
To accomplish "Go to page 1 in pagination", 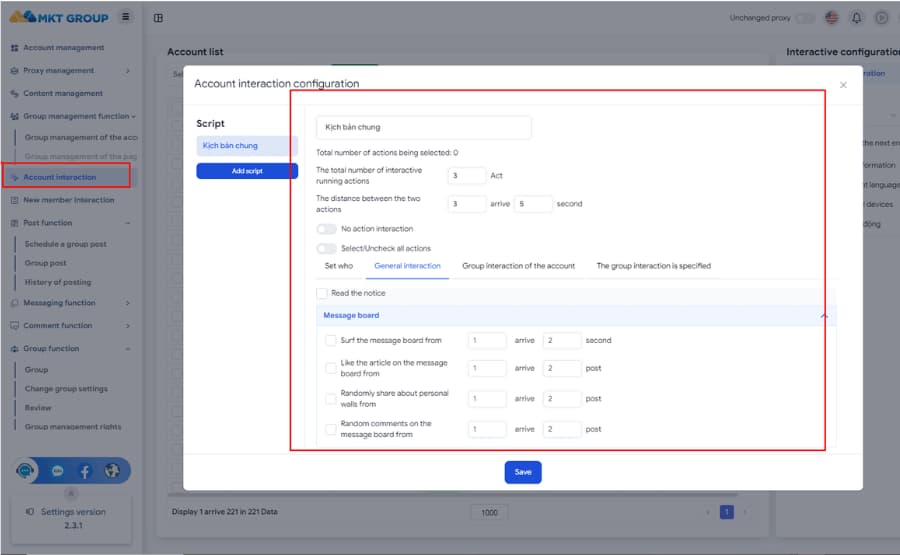I will [x=727, y=512].
